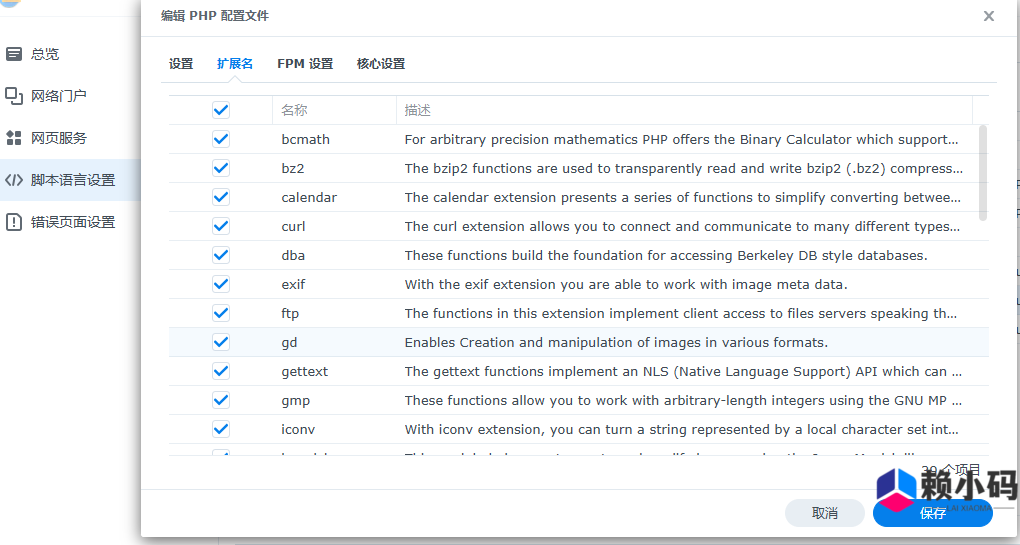This screenshot has width=1020, height=545.
Task: Select the calendar extension name
Action: (309, 197)
